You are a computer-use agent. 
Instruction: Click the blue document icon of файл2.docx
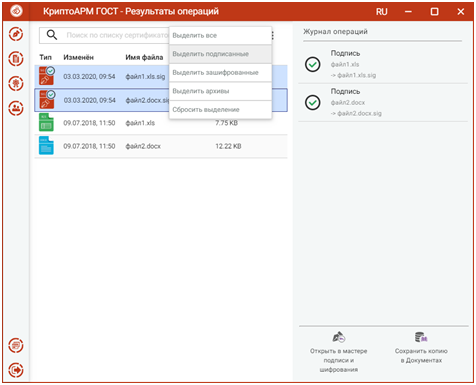[x=46, y=146]
